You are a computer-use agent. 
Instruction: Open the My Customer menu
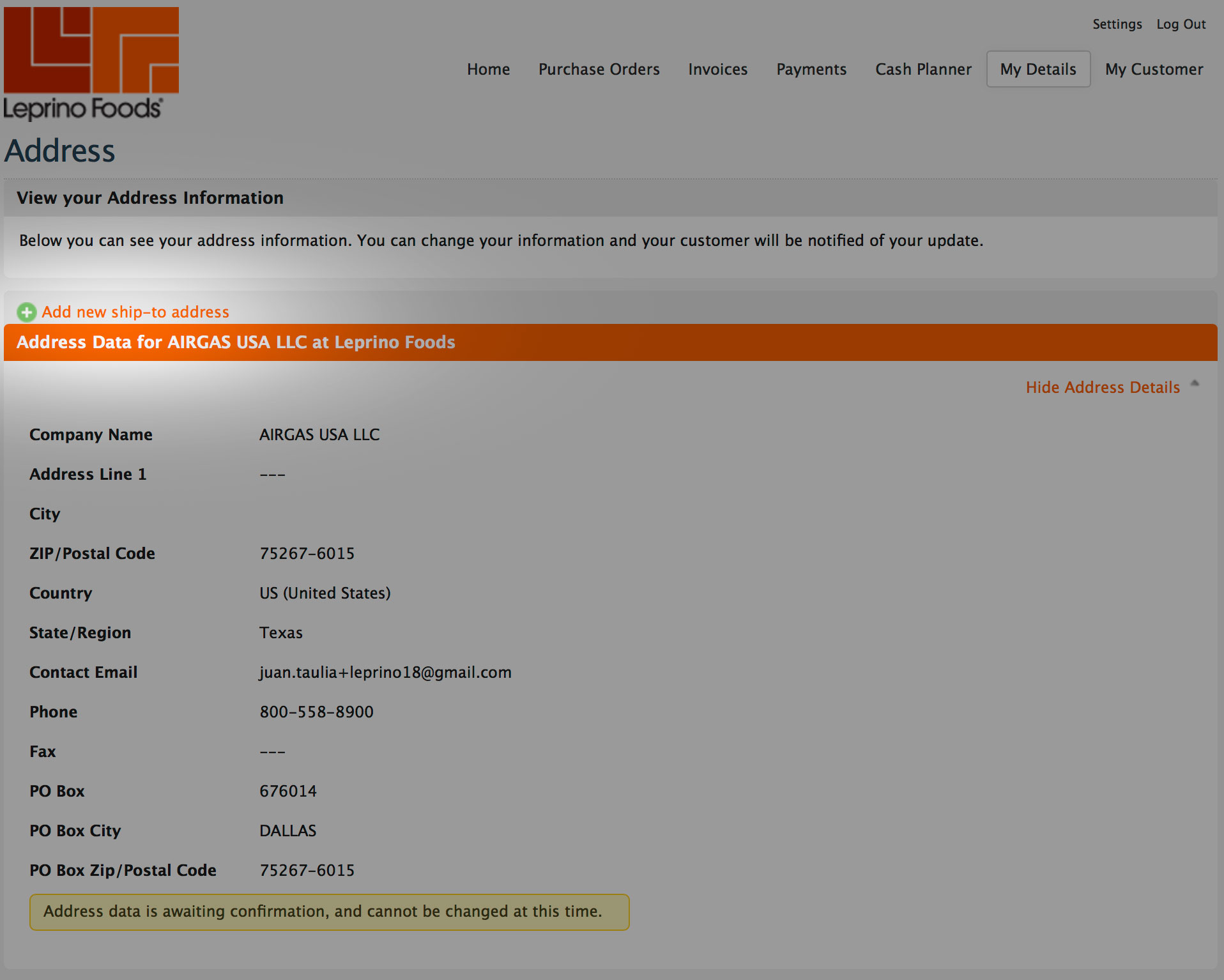pos(1154,69)
